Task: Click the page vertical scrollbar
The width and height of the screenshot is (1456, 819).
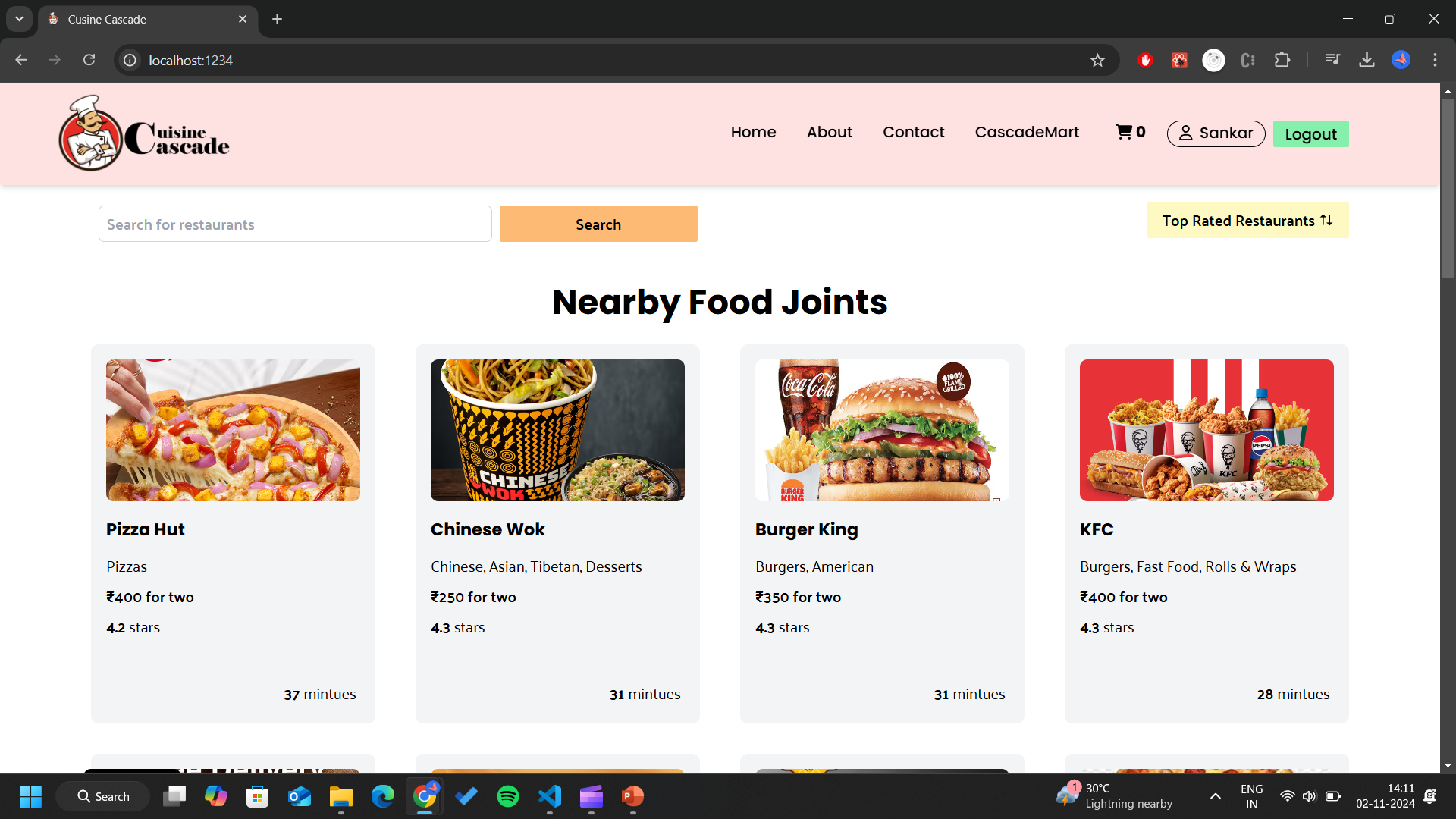Action: click(x=1448, y=190)
